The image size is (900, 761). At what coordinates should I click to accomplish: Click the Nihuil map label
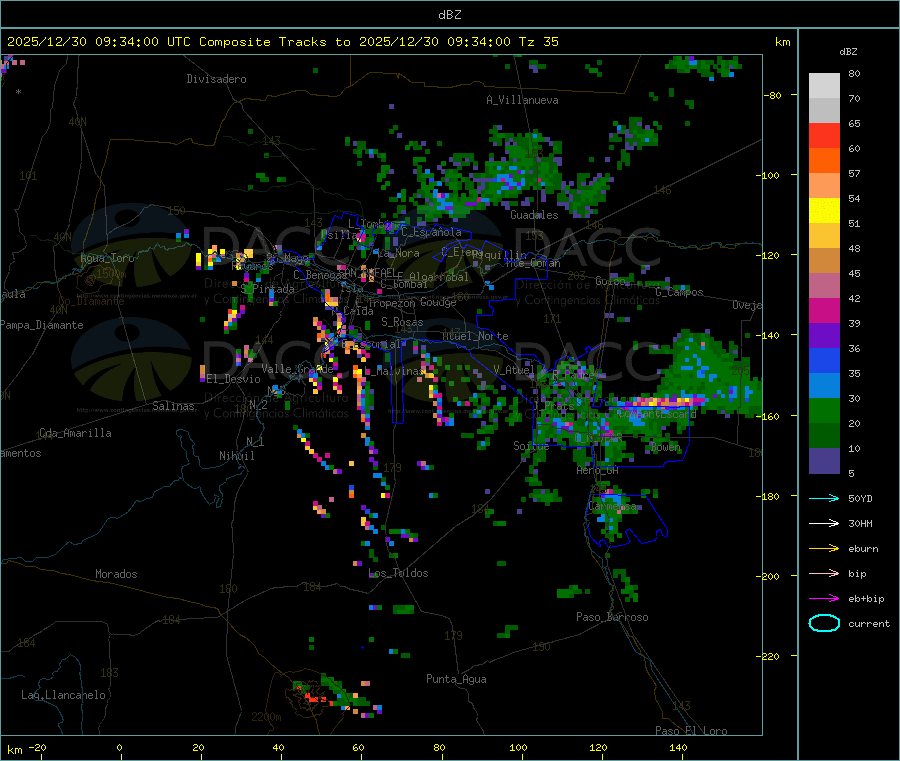click(x=236, y=456)
